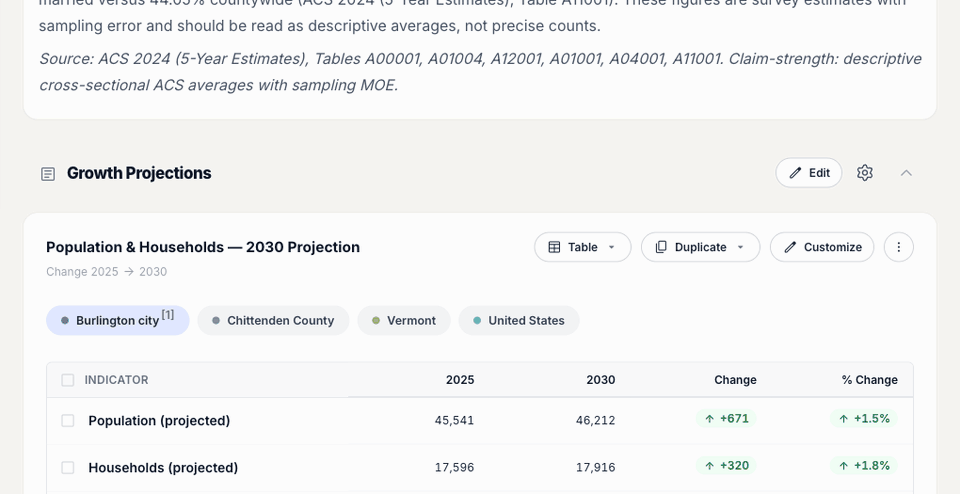The width and height of the screenshot is (960, 494).
Task: Click the % Change column header
Action: click(869, 380)
